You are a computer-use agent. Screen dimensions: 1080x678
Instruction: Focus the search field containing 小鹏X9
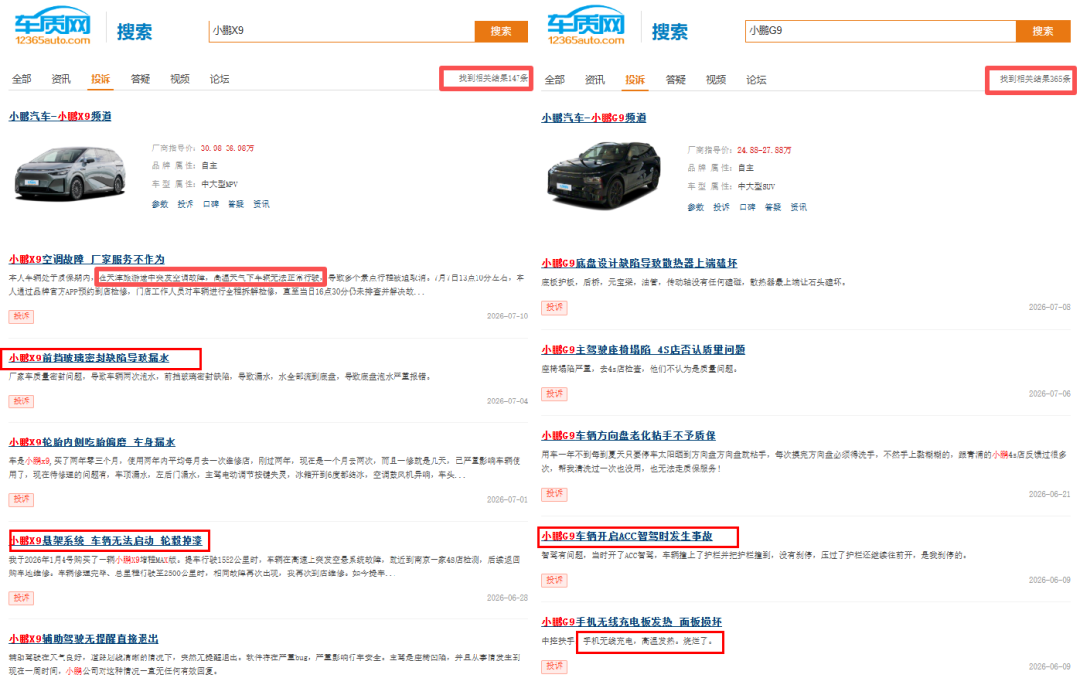click(x=342, y=31)
